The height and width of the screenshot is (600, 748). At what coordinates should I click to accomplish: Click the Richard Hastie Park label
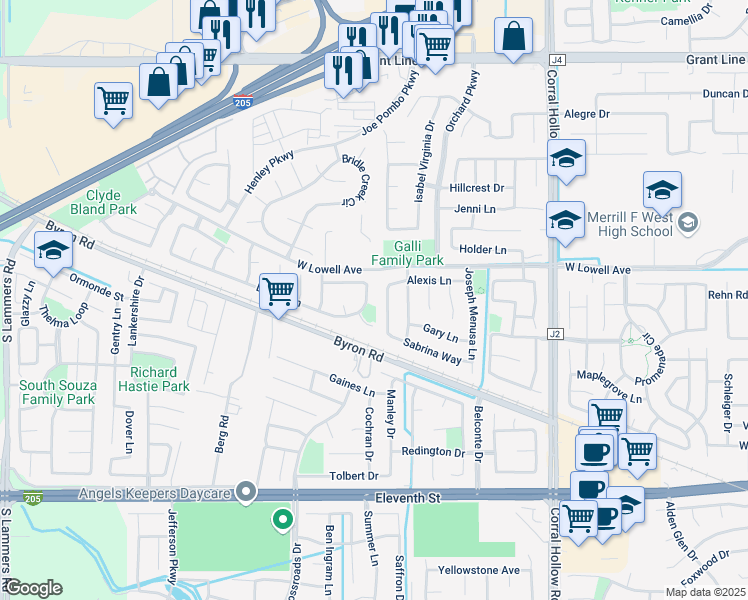point(154,379)
